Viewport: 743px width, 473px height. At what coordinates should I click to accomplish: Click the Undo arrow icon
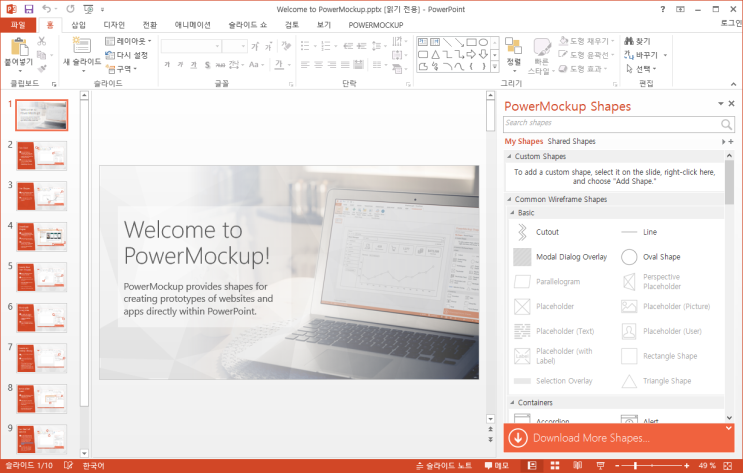tap(46, 9)
